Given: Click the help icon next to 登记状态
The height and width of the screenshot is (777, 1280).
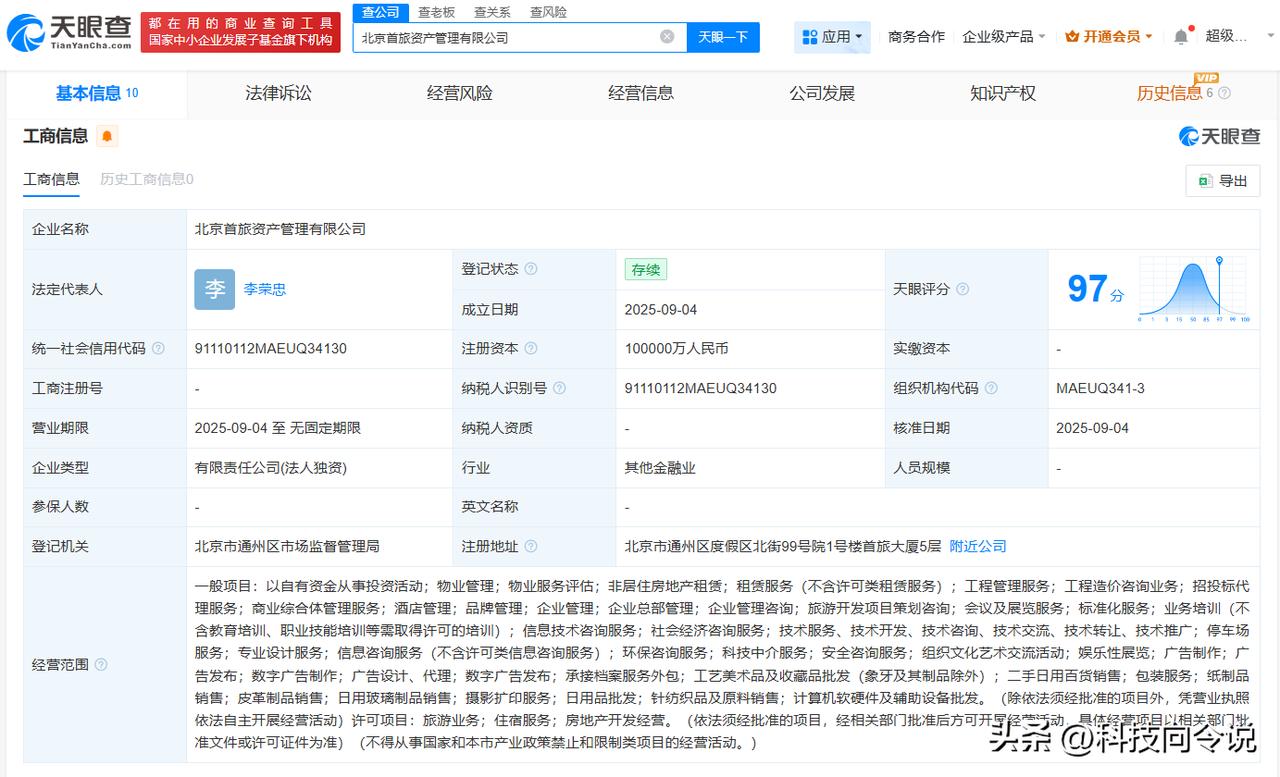Looking at the screenshot, I should click(531, 269).
